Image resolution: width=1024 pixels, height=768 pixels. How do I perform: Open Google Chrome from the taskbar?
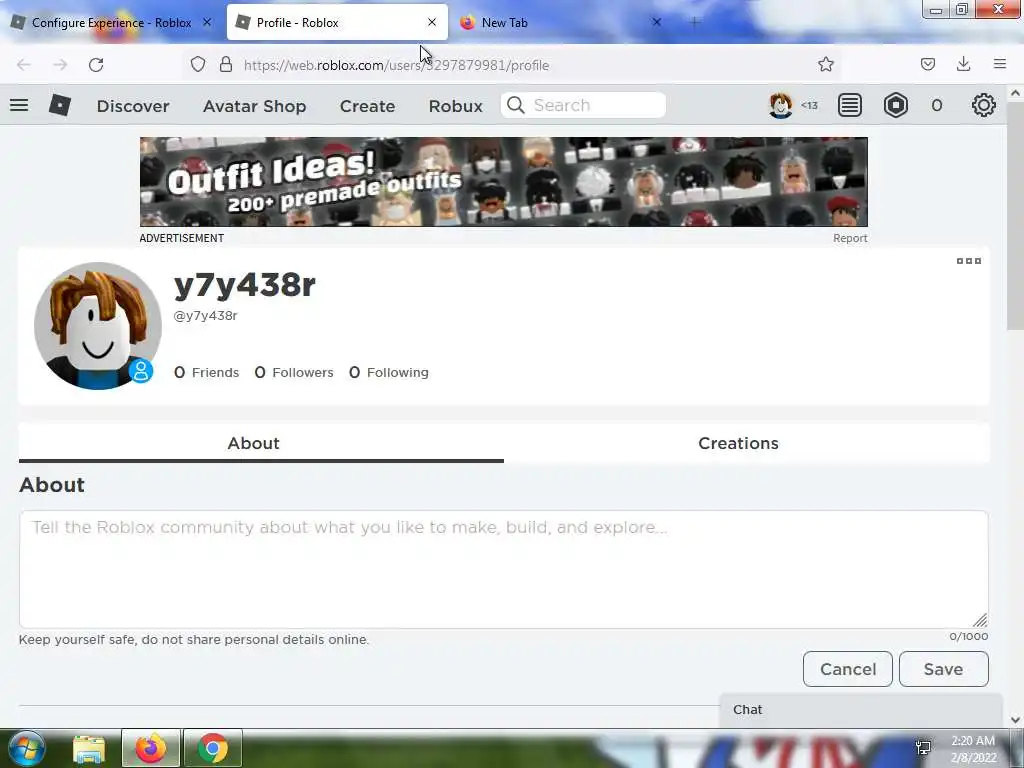[x=213, y=748]
